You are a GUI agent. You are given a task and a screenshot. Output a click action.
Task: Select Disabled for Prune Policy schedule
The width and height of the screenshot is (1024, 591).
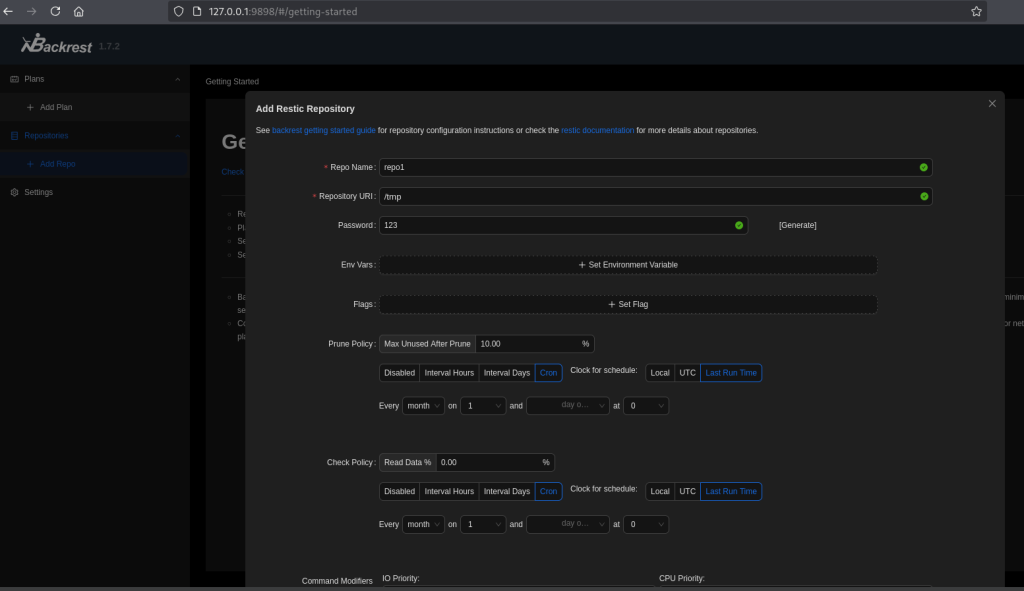click(x=399, y=373)
